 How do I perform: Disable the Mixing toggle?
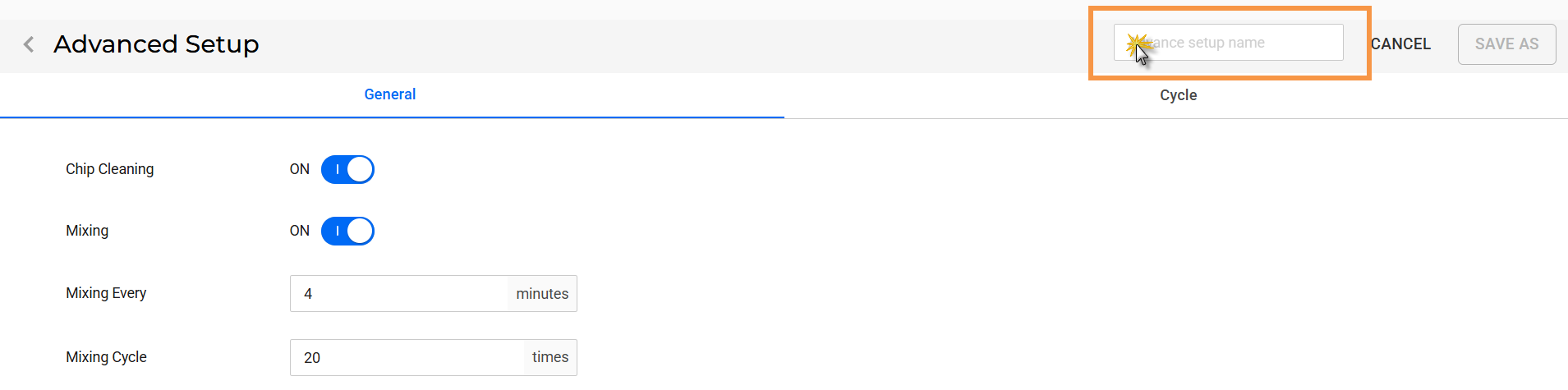(x=347, y=232)
